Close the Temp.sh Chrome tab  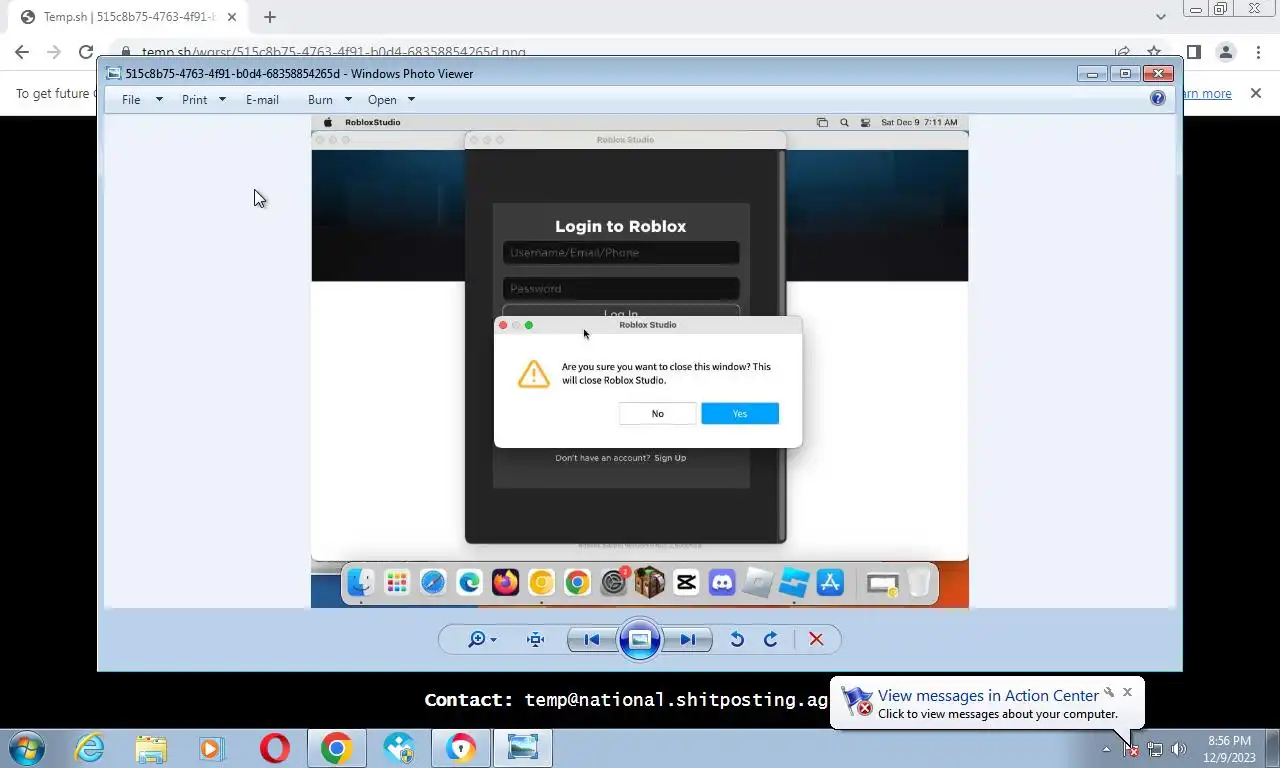coord(230,17)
